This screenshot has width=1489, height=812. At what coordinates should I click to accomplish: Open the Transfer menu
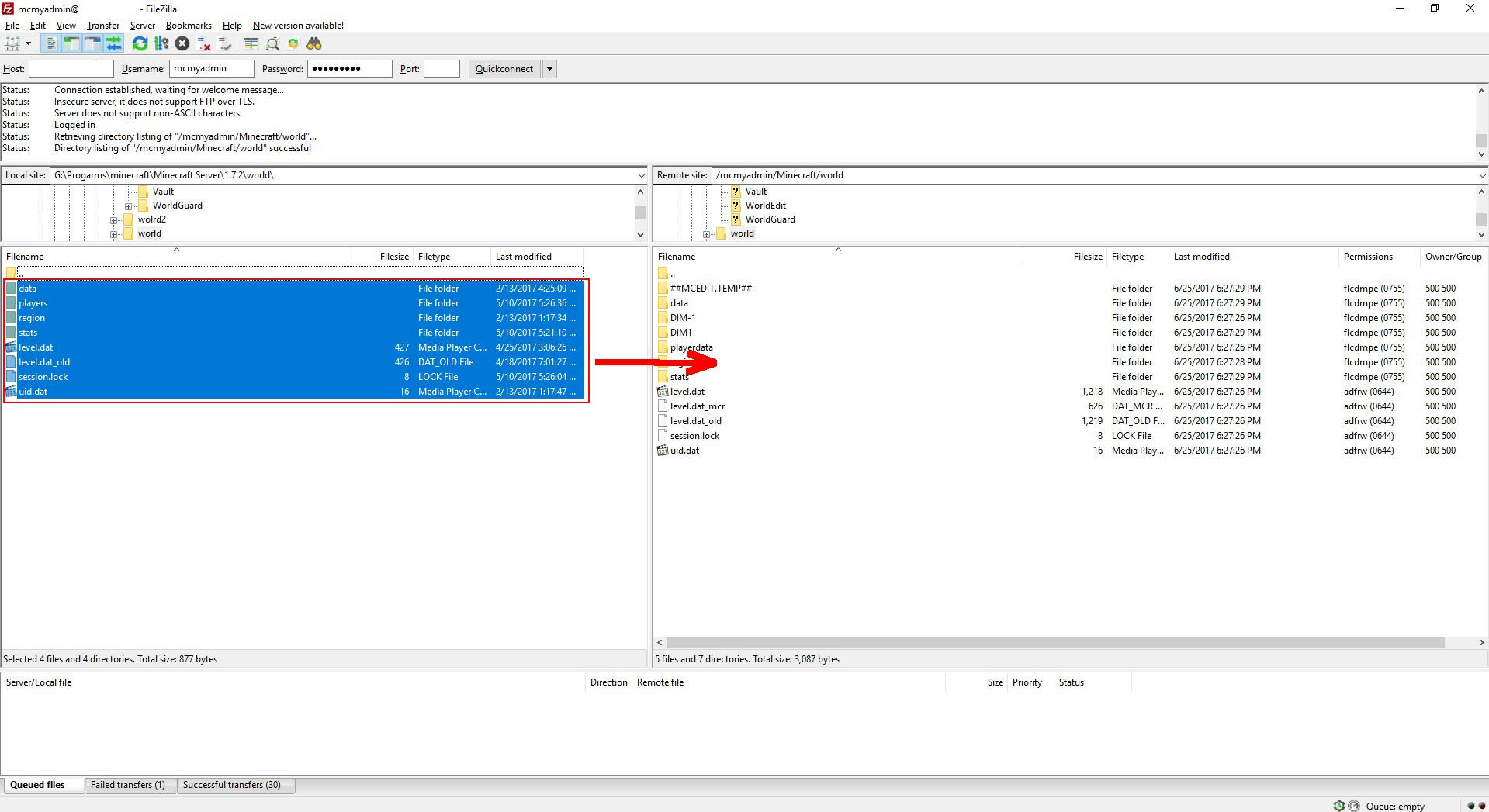(x=103, y=25)
